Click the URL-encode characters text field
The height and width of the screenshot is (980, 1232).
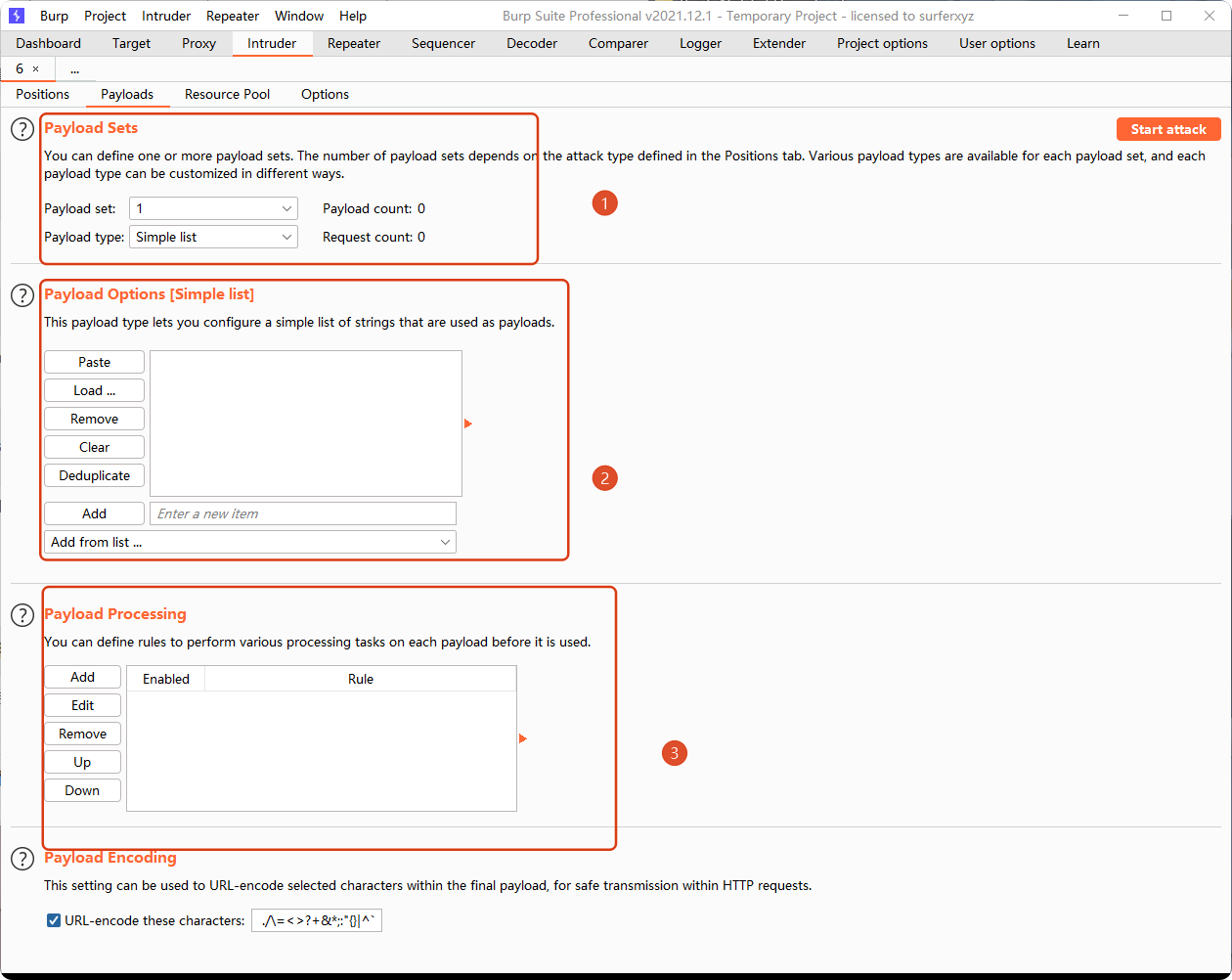point(316,920)
